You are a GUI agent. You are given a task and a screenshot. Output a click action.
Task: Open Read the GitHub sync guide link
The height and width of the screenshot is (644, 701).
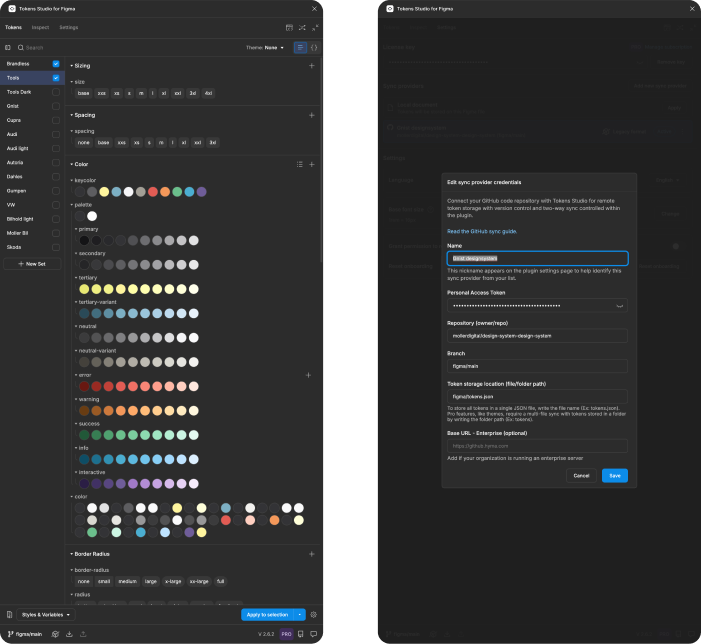tap(482, 232)
